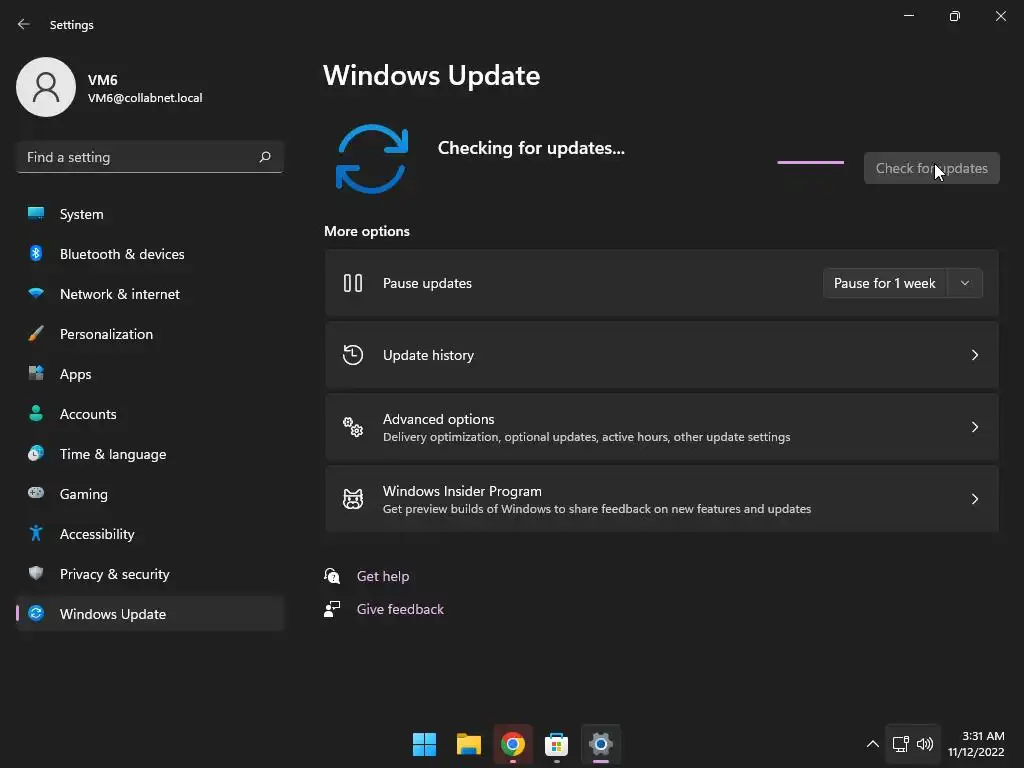Click the back arrow in Settings header
This screenshot has width=1024, height=768.
[24, 24]
